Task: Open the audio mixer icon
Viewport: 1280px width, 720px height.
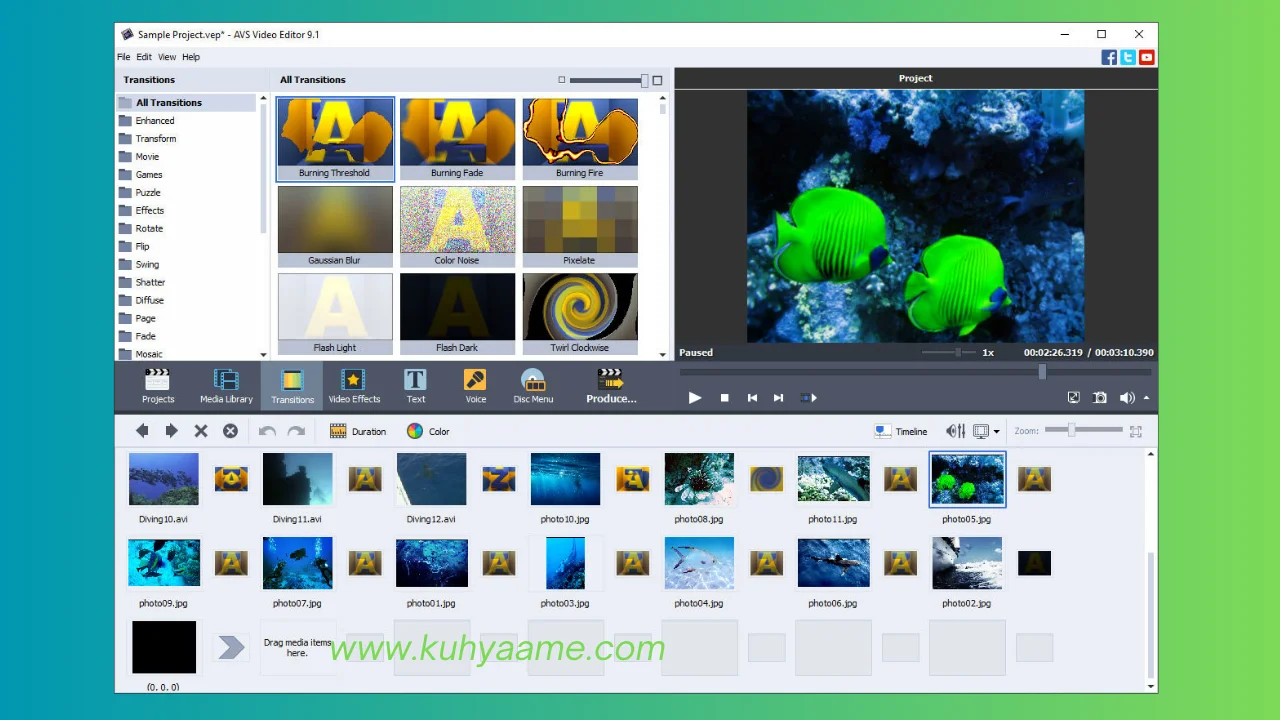Action: (x=956, y=431)
